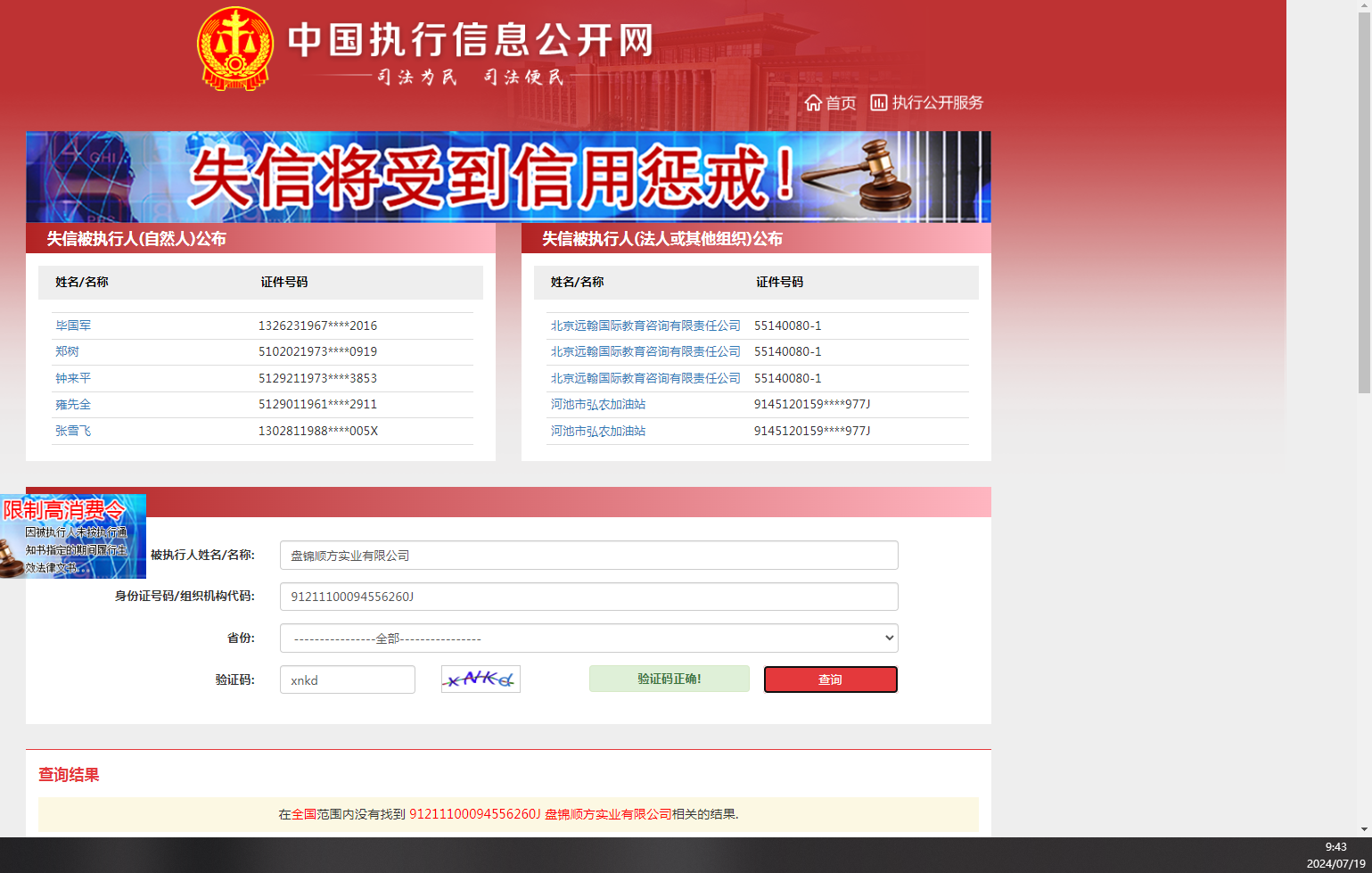Click the no-results message for 盘锦顺方实业有限公司

click(508, 814)
